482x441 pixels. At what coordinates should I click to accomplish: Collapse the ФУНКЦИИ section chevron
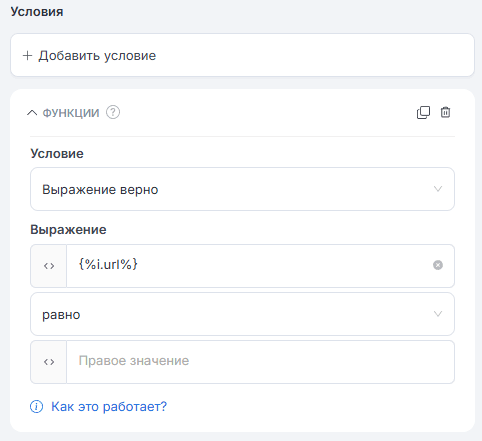pos(32,113)
